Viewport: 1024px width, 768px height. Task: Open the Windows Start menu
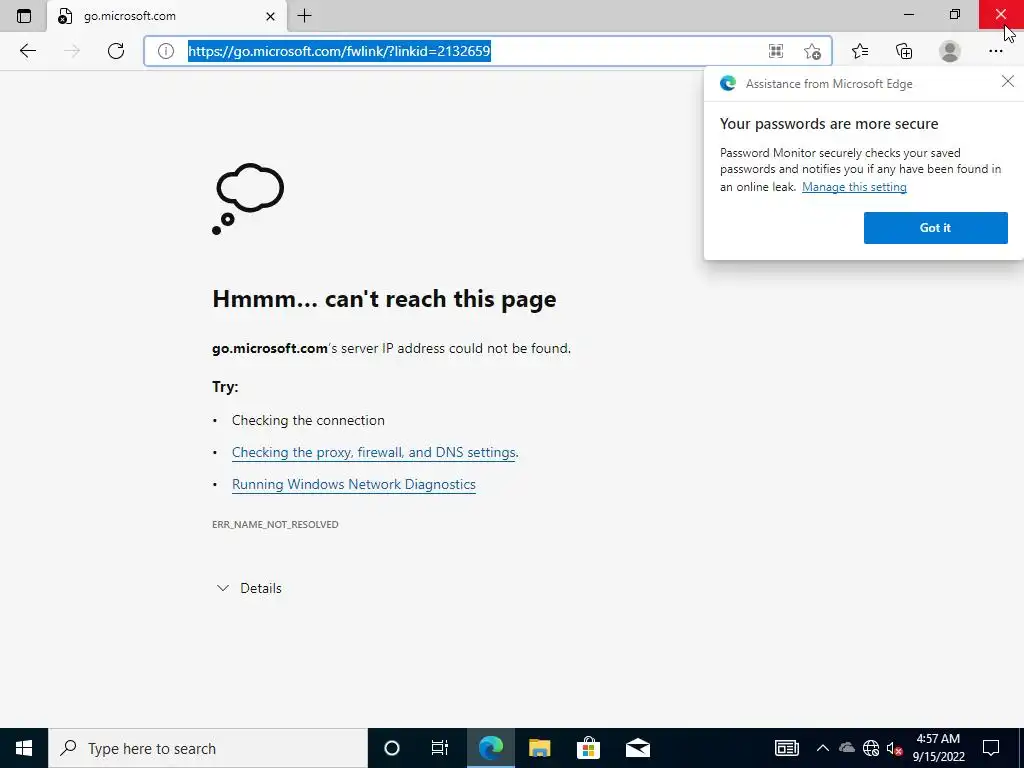[24, 748]
